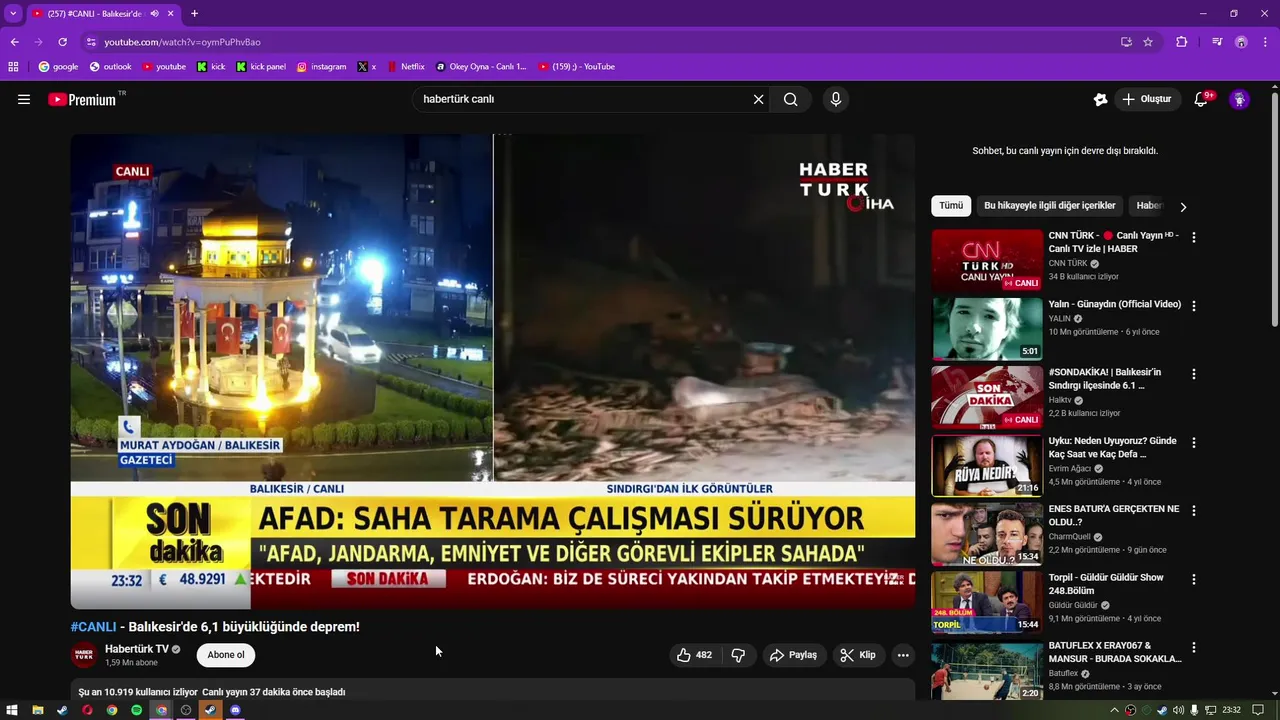This screenshot has height=720, width=1280.
Task: Click the #CANLI hashtag in title
Action: pyautogui.click(x=93, y=627)
